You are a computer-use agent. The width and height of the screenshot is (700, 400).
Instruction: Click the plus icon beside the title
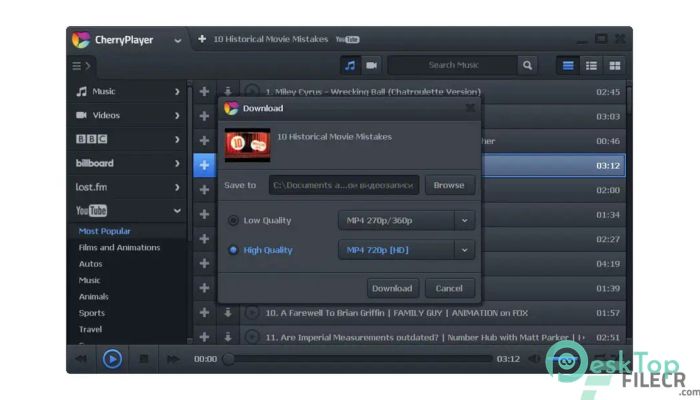202,39
